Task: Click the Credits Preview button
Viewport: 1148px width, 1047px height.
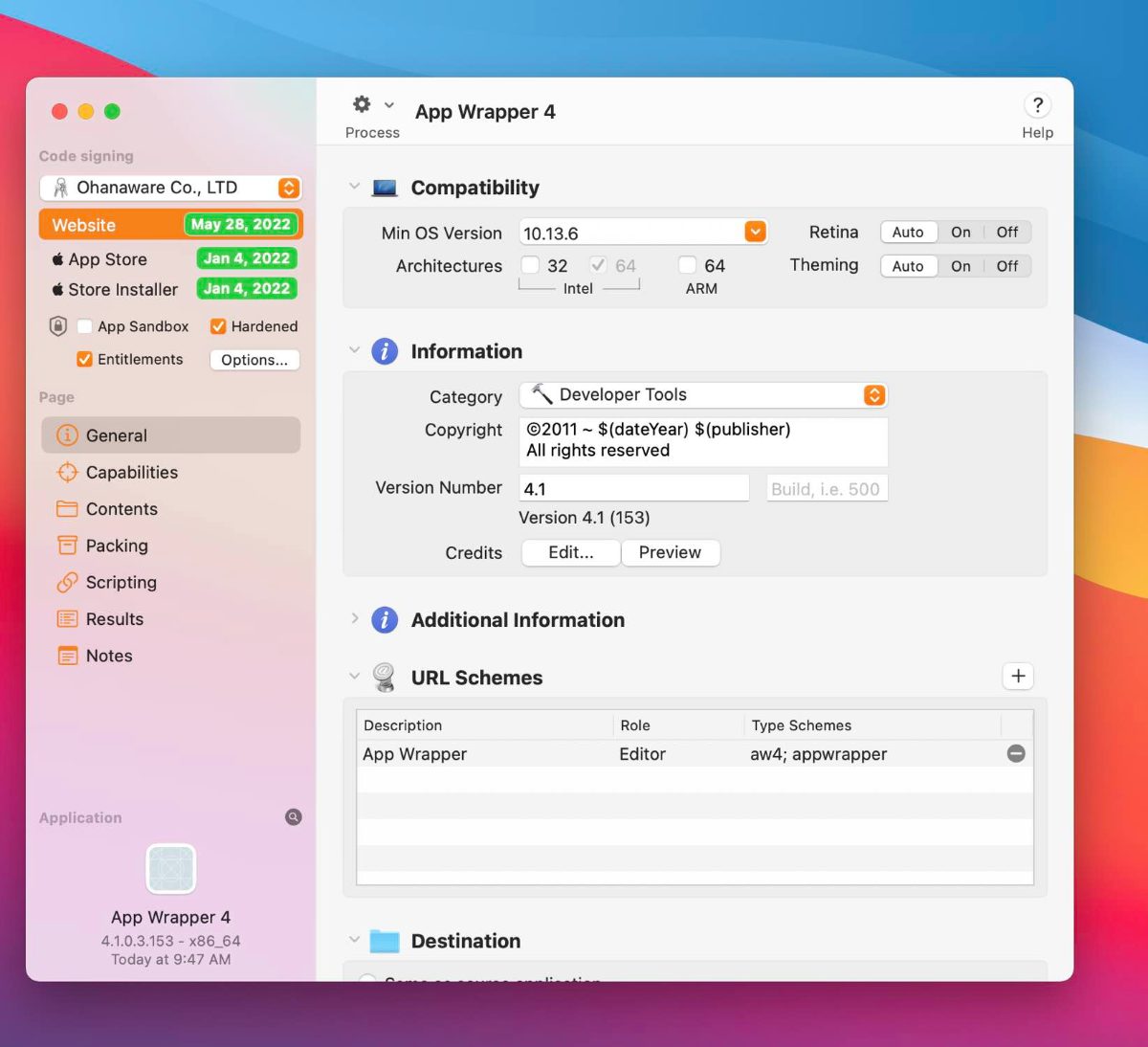Action: (x=670, y=552)
